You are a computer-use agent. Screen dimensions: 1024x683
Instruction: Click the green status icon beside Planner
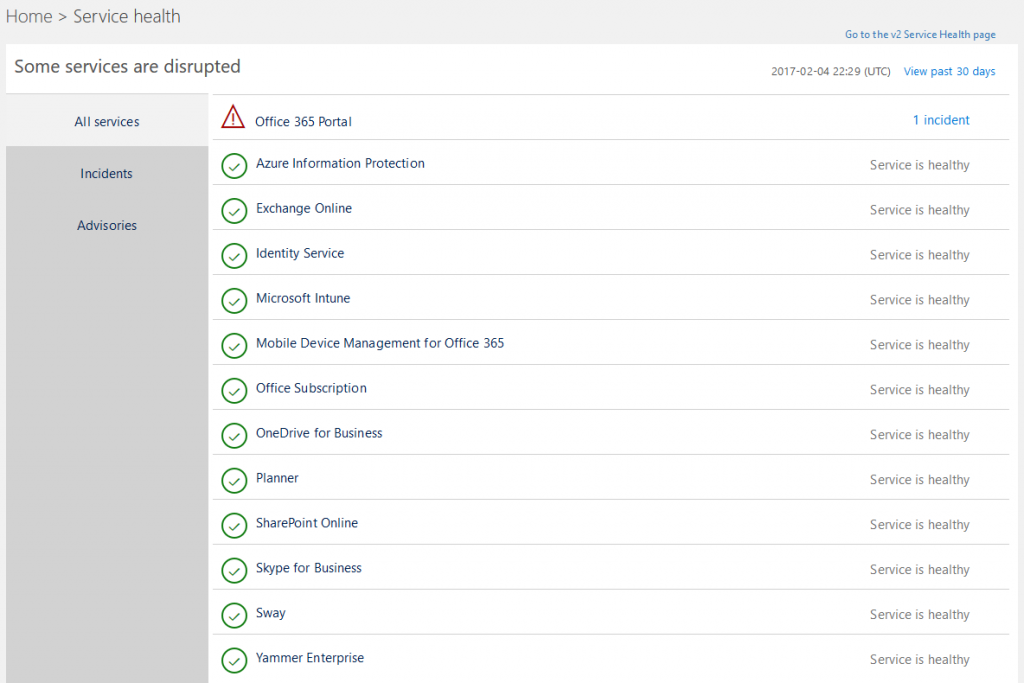233,480
